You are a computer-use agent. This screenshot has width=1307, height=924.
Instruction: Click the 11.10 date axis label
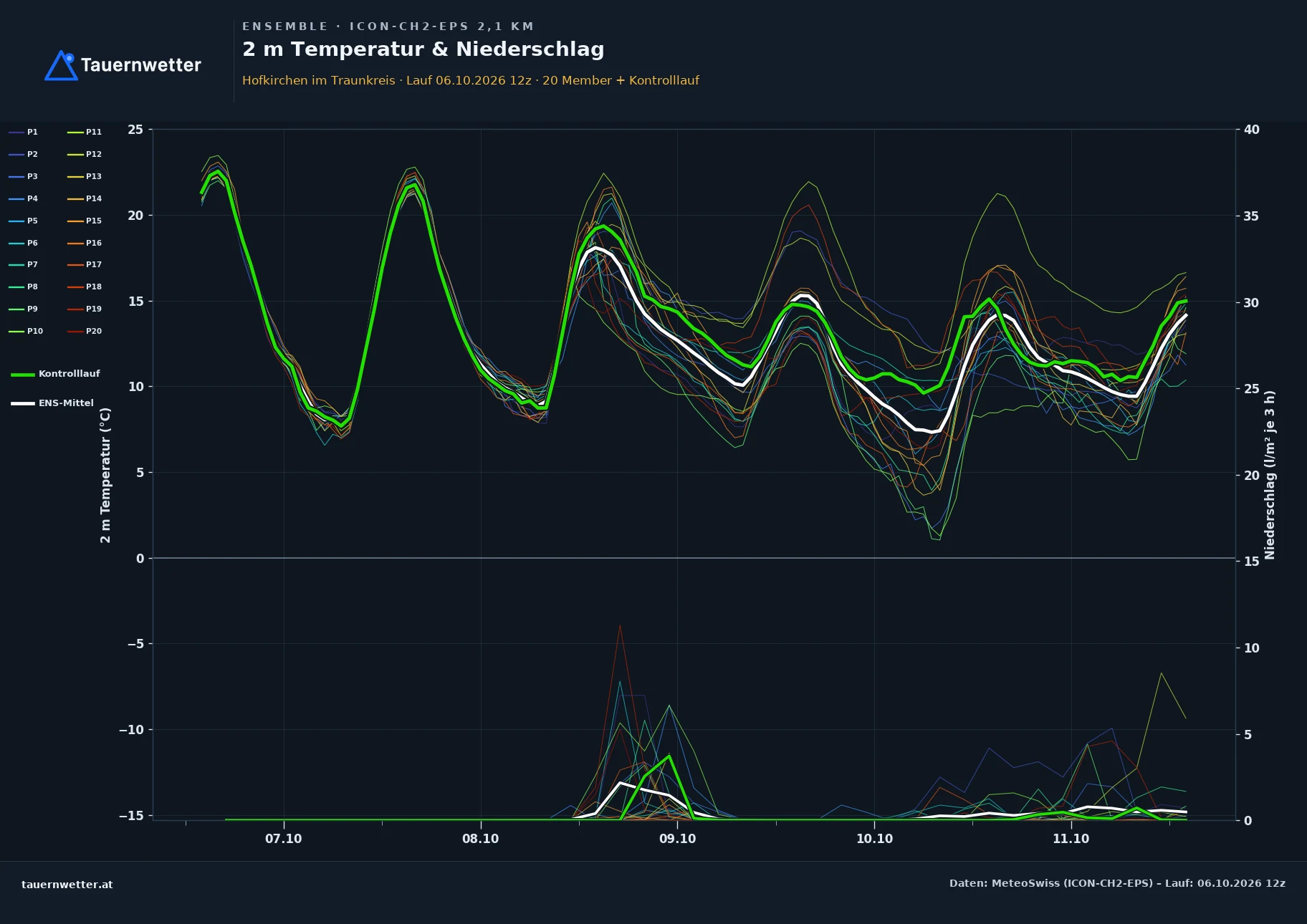point(1071,839)
